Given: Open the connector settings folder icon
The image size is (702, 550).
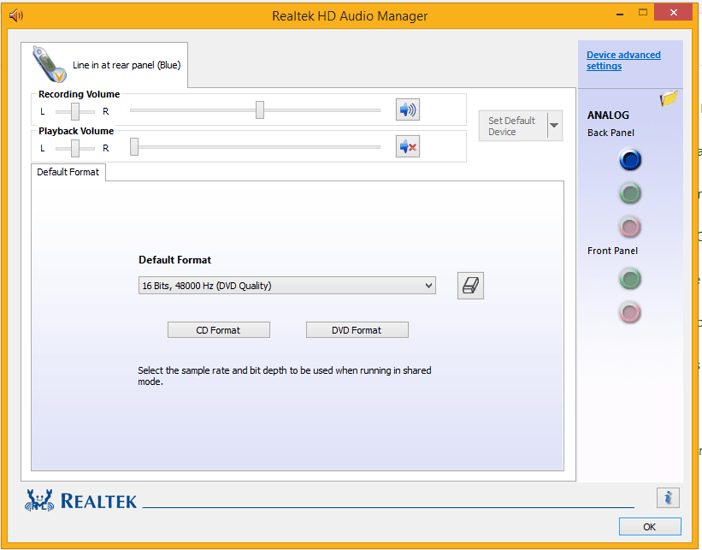Looking at the screenshot, I should (668, 98).
